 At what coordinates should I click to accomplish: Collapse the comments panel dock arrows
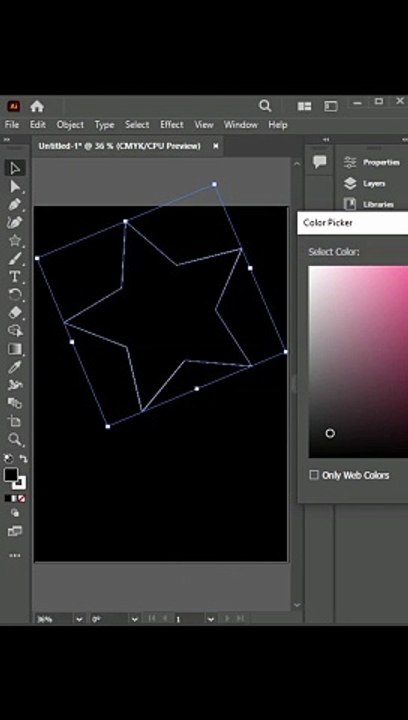click(326, 140)
